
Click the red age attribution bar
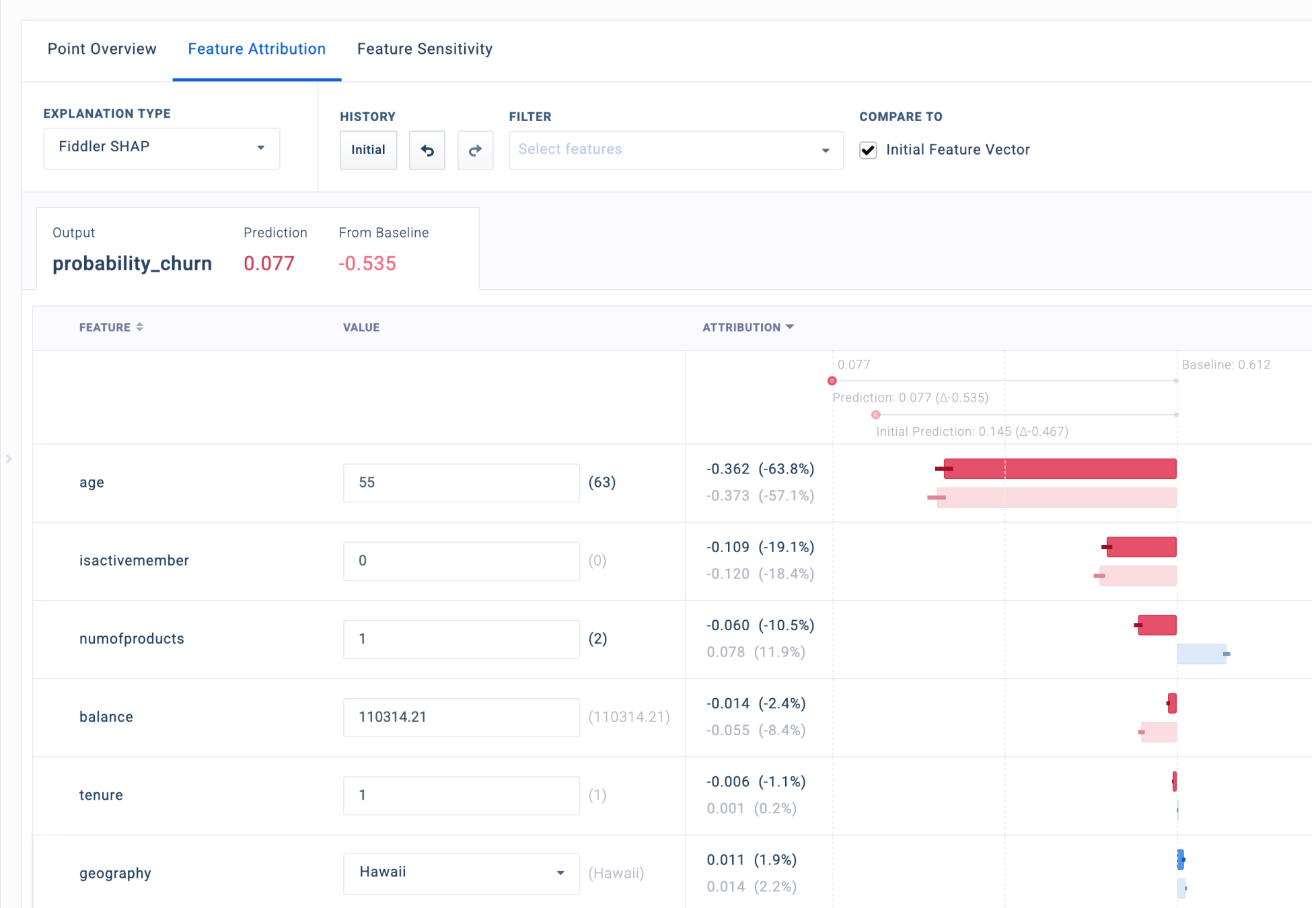(1059, 469)
